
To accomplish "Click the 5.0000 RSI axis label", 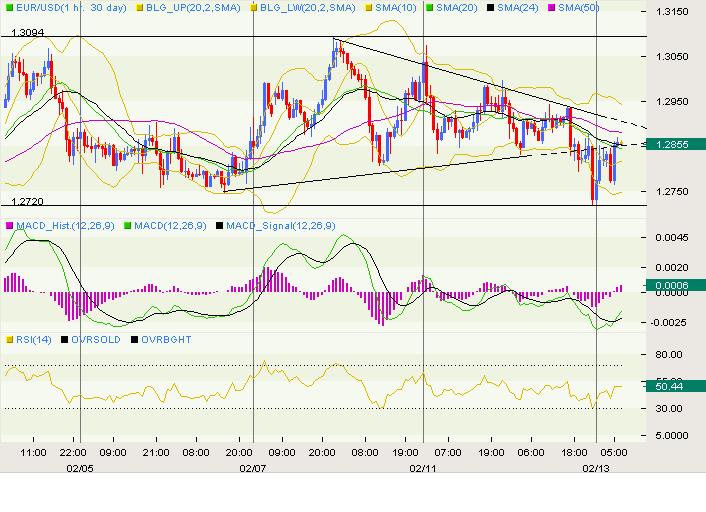I will pos(672,435).
